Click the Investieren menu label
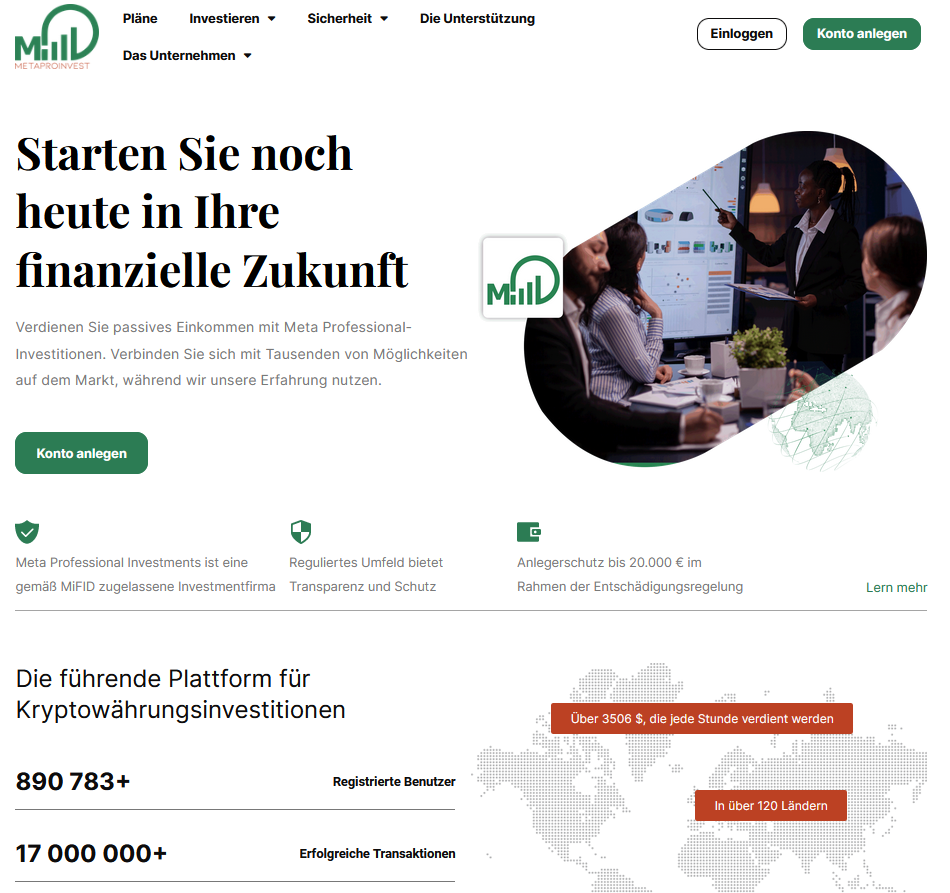Image resolution: width=950 pixels, height=893 pixels. pyautogui.click(x=224, y=19)
